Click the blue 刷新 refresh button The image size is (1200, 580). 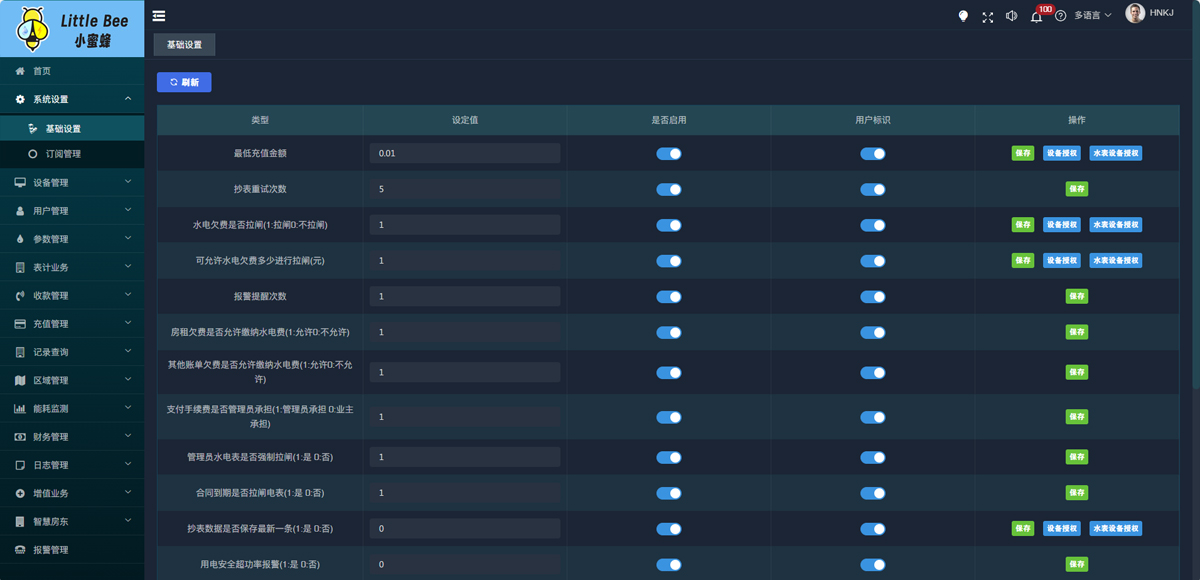pyautogui.click(x=184, y=82)
